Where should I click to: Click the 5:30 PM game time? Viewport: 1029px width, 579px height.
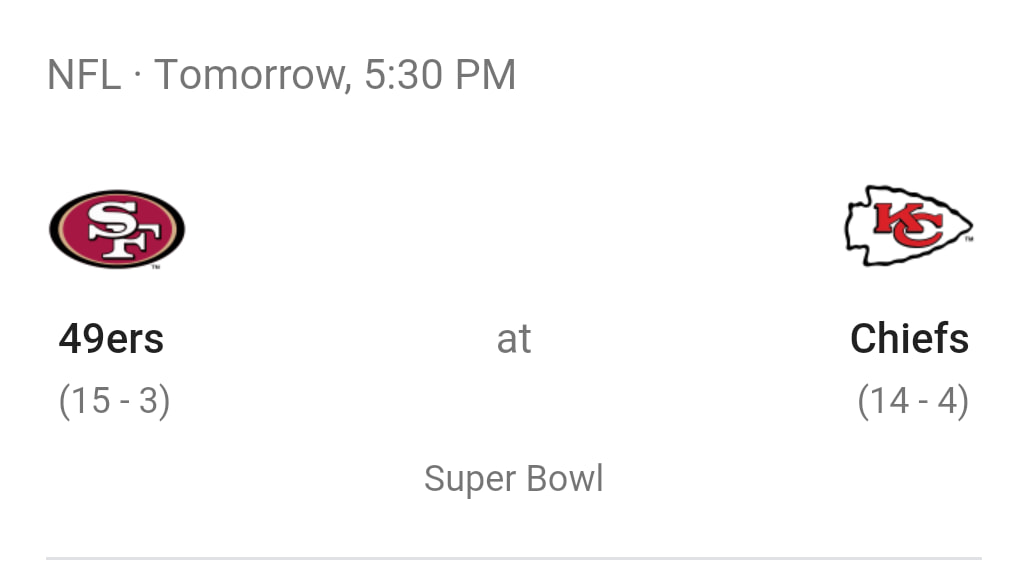pos(440,74)
